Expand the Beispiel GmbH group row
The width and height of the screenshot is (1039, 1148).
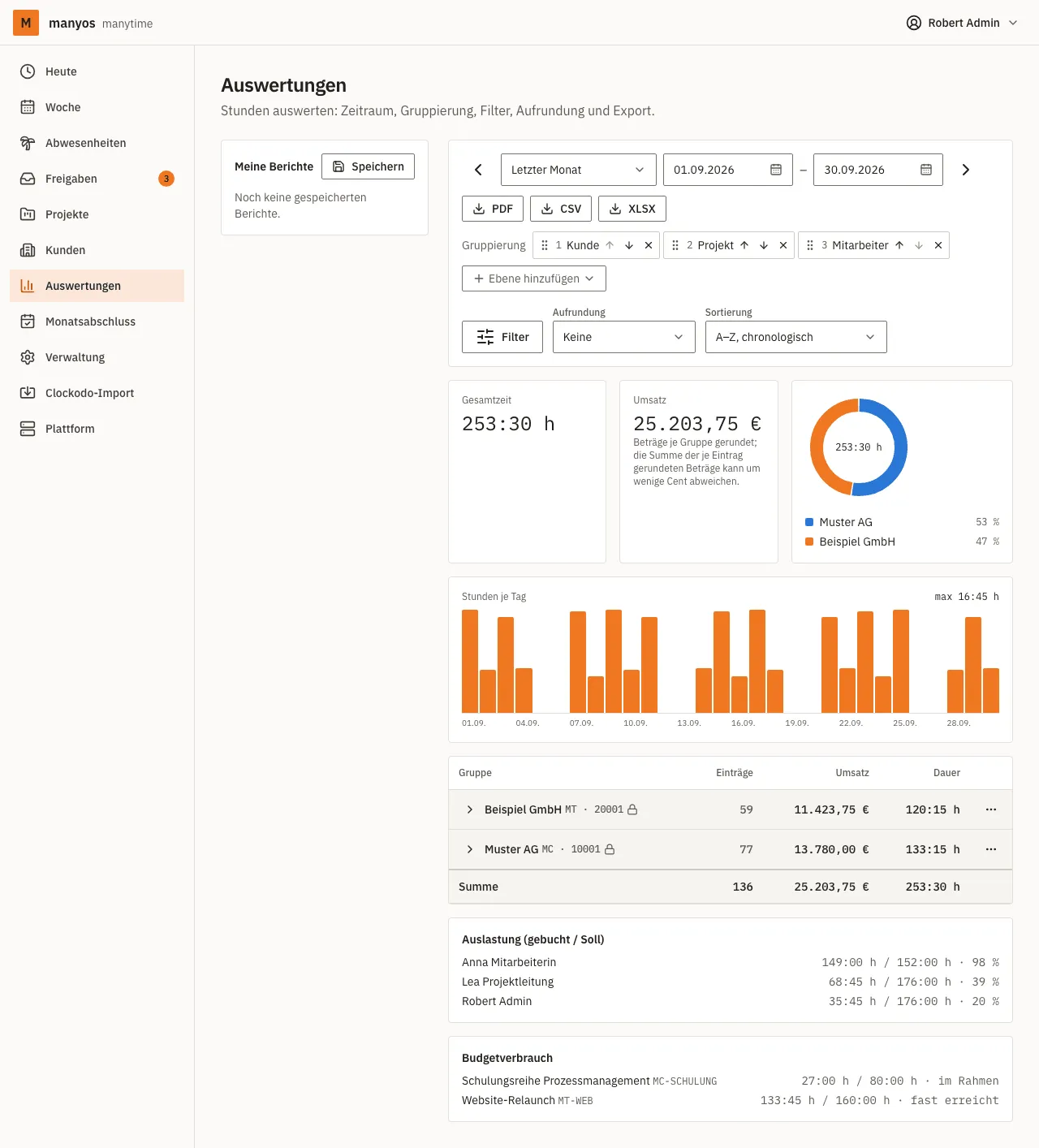(x=470, y=809)
